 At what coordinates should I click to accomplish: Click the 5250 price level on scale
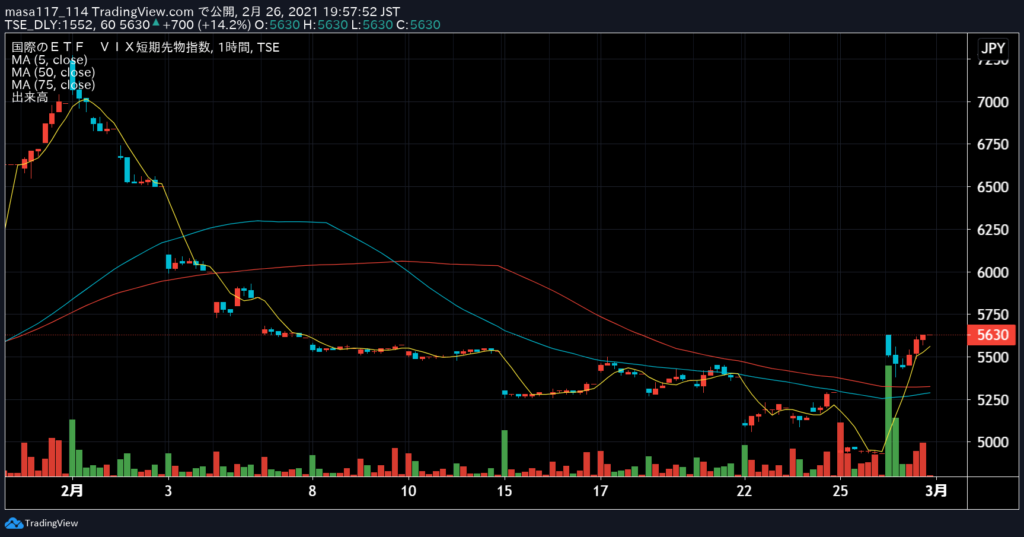(x=993, y=400)
